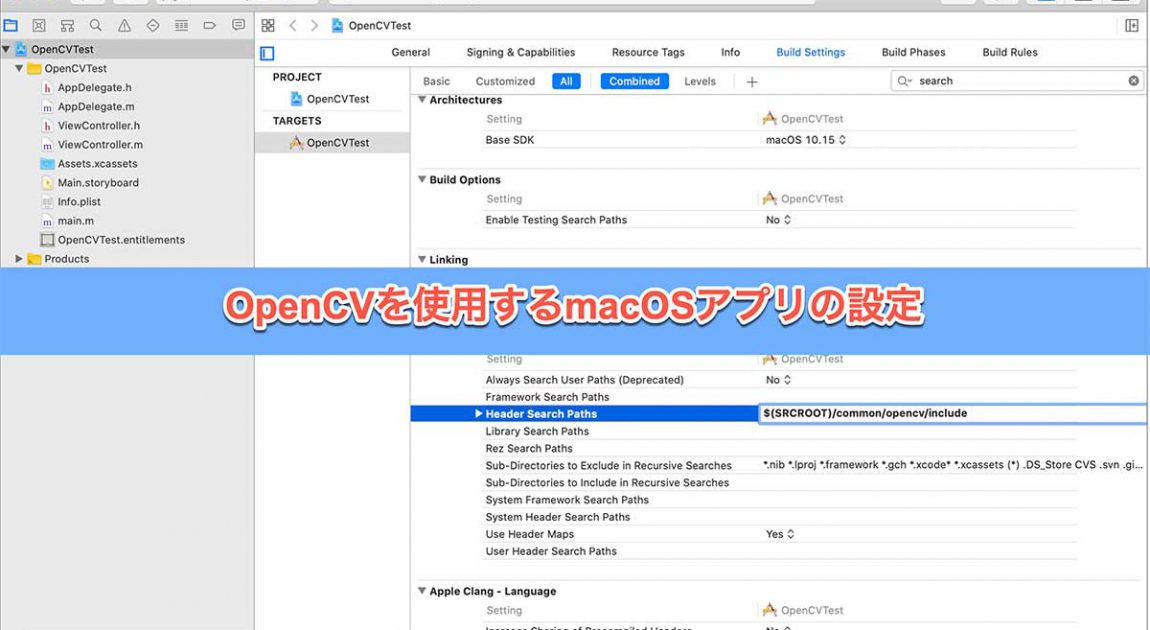Toggle the project and targets list sidebar icon
Viewport: 1150px width, 630px height.
[x=267, y=53]
